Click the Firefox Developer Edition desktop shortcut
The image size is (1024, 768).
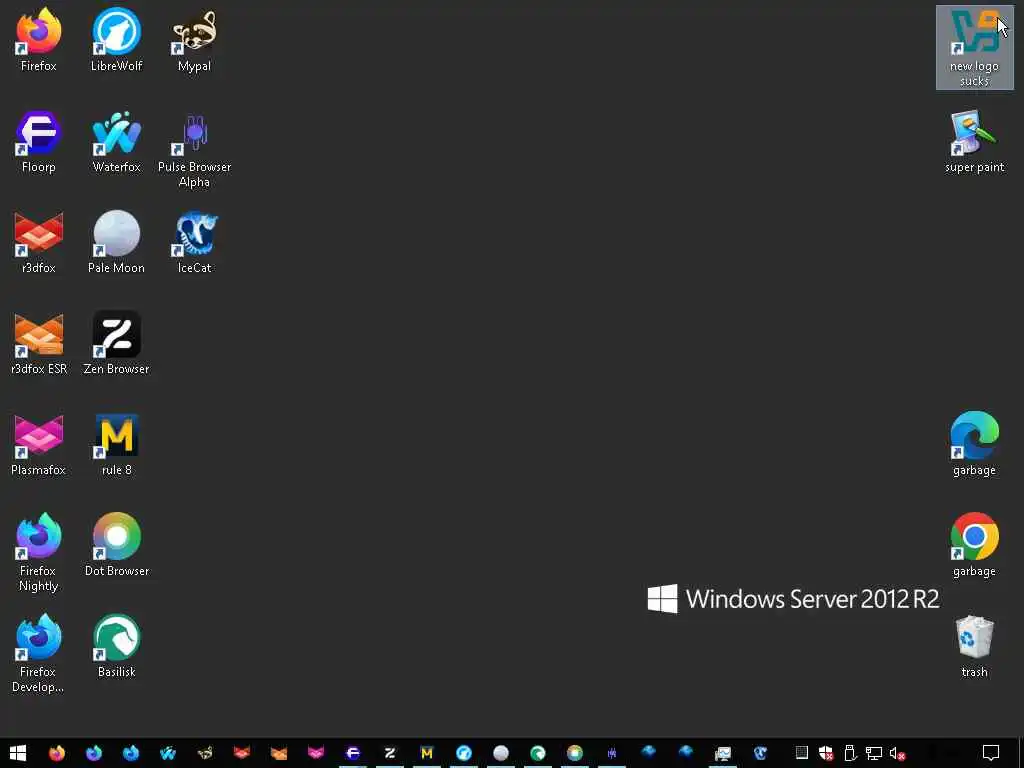point(39,653)
